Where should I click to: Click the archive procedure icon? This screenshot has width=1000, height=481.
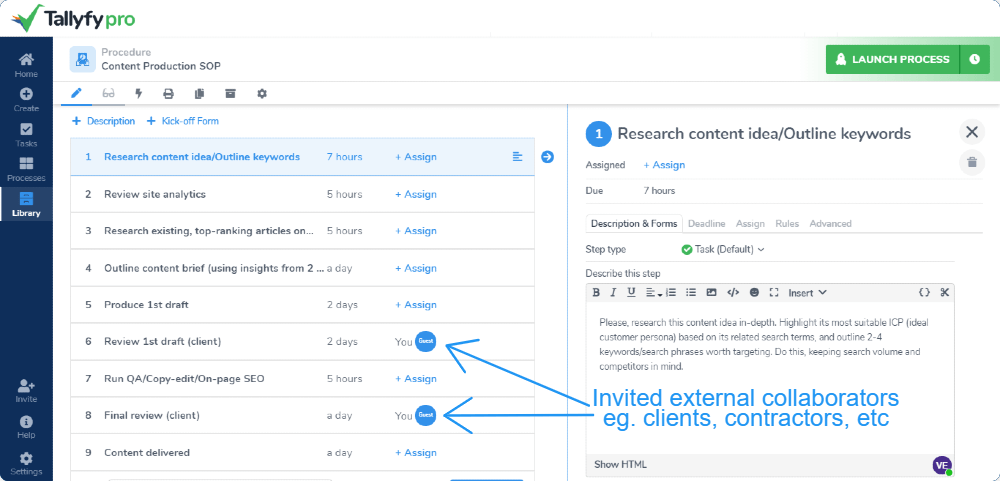click(x=230, y=94)
